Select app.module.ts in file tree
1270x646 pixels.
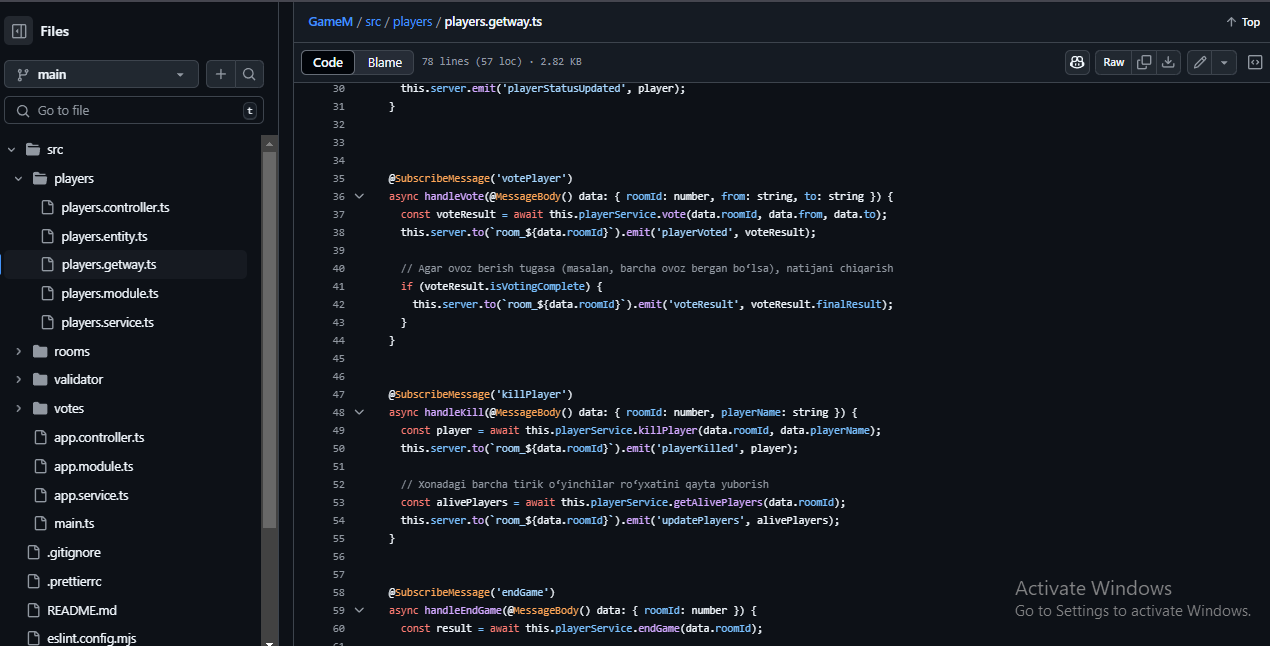pyautogui.click(x=93, y=466)
